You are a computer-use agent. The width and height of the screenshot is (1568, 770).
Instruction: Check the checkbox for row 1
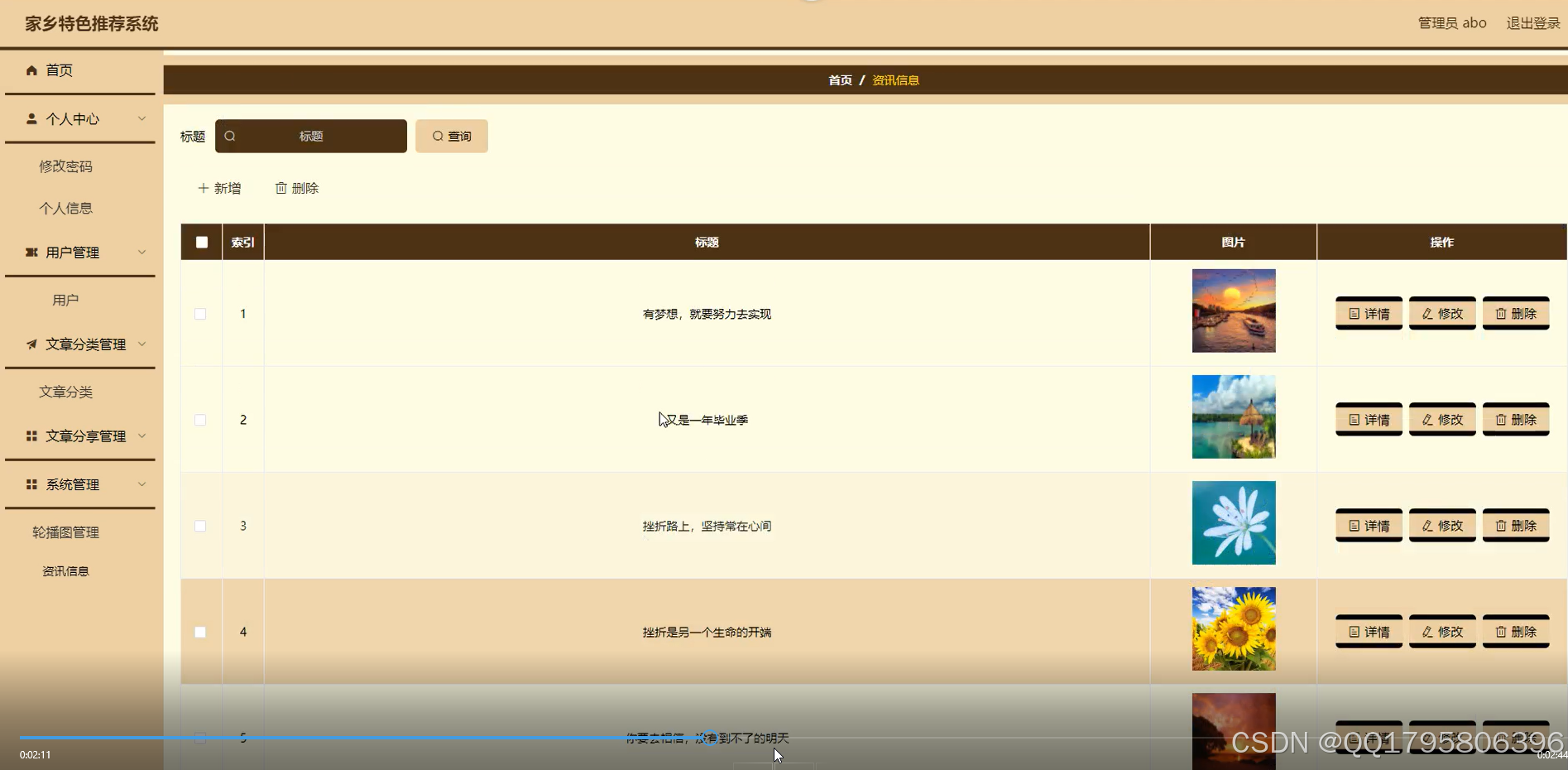[x=199, y=314]
